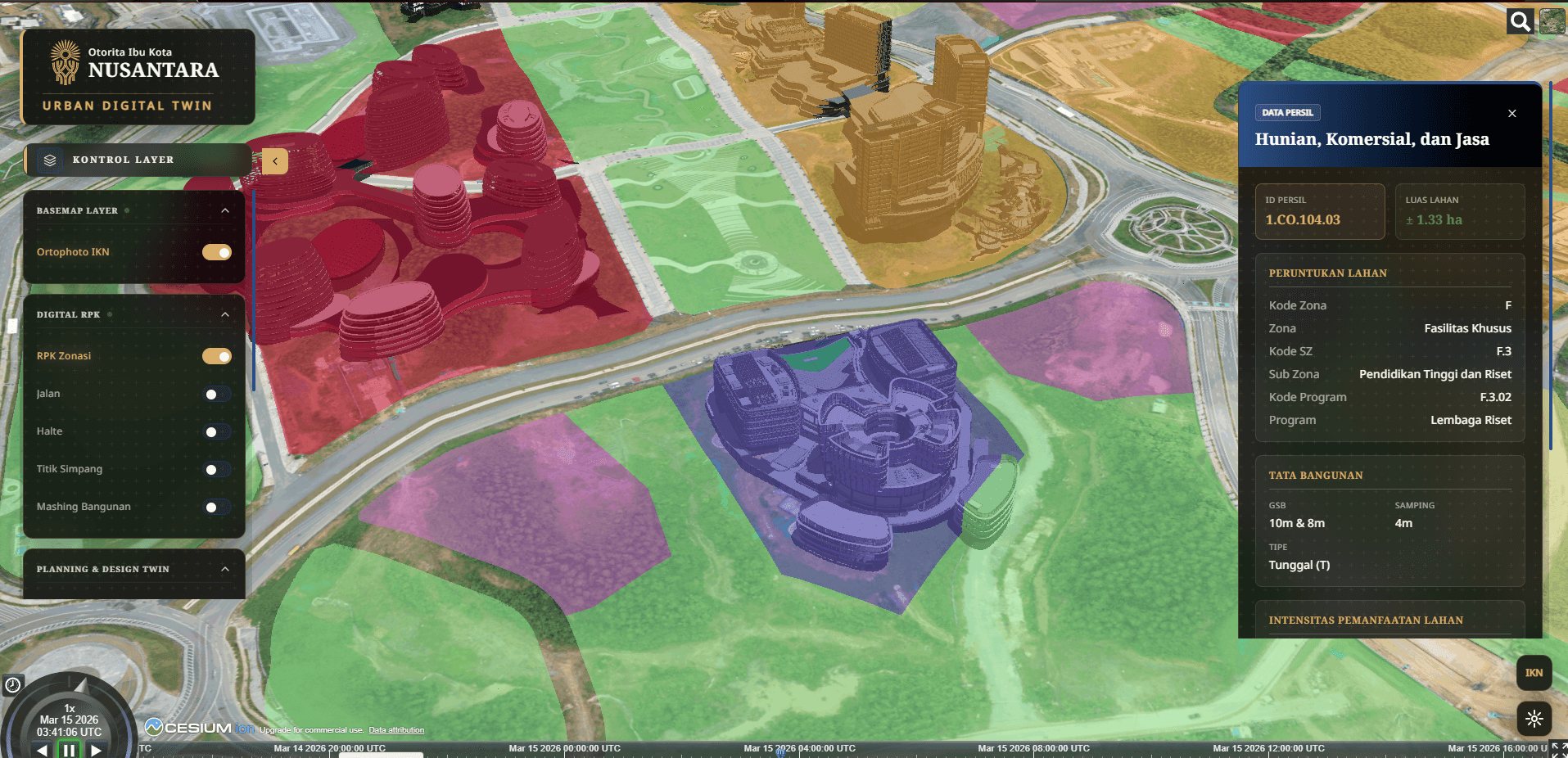Viewport: 1568px width, 758px height.
Task: Select the ID Persil value 1.CO.104.03
Action: (x=1303, y=220)
